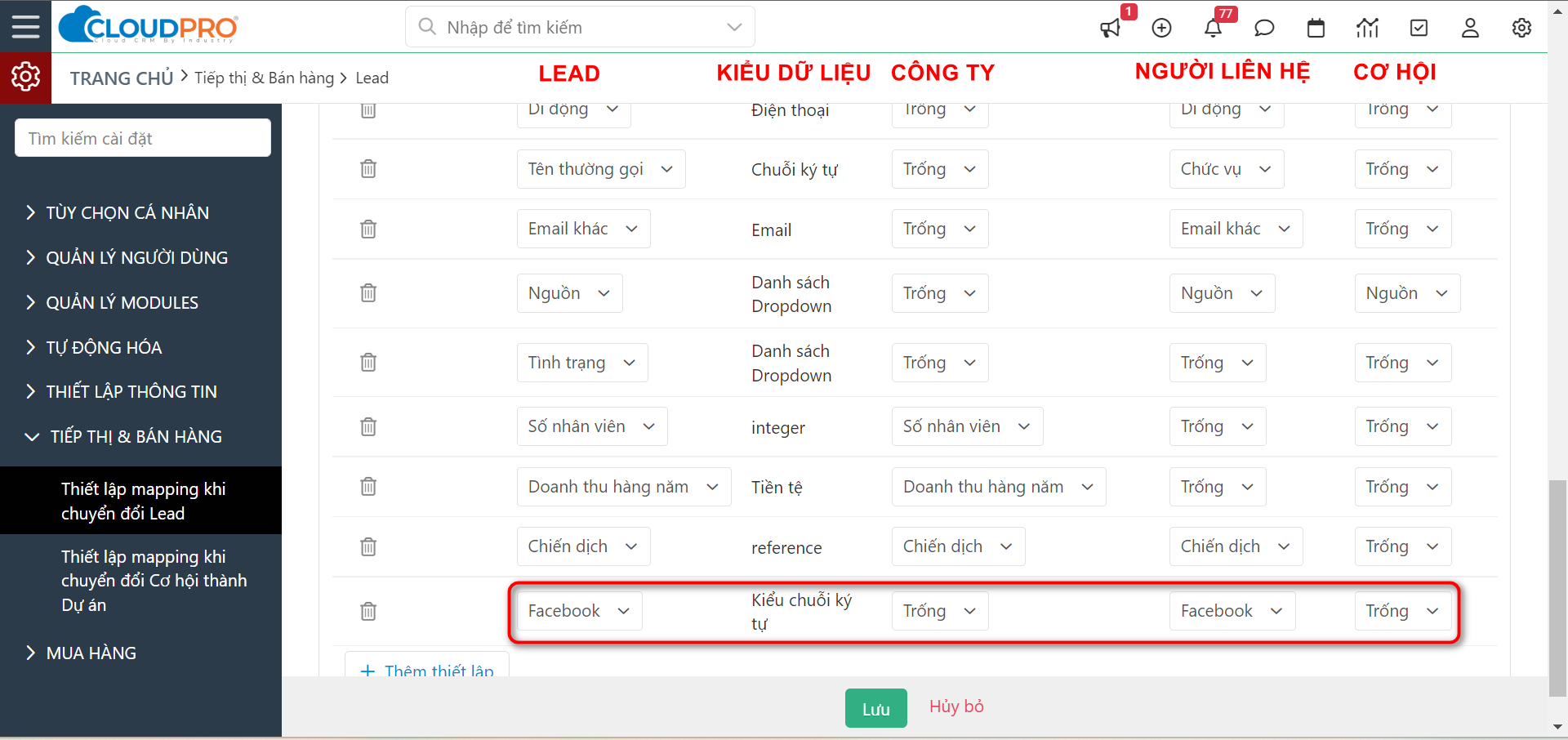Image resolution: width=1568 pixels, height=740 pixels.
Task: Delete the Nguồn mapping row
Action: (368, 292)
